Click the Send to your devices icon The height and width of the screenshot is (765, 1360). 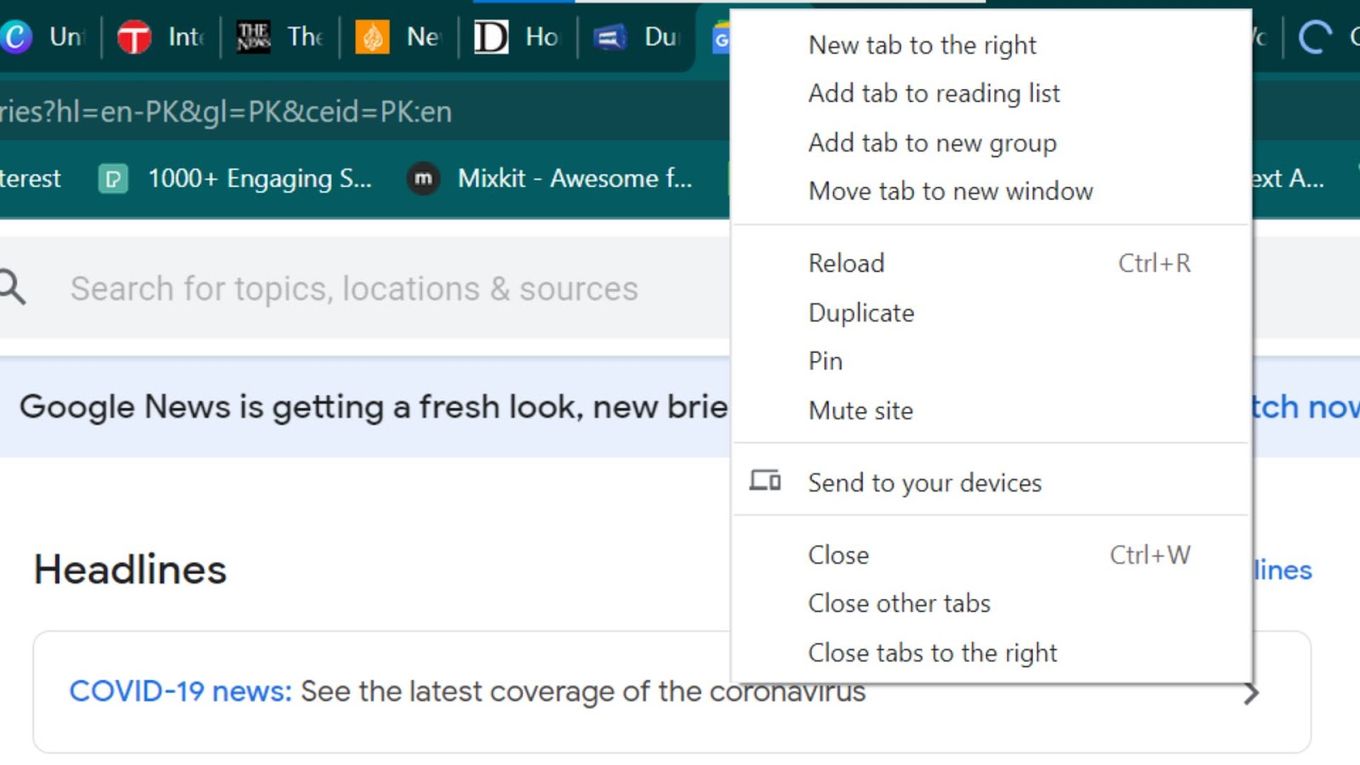coord(765,482)
